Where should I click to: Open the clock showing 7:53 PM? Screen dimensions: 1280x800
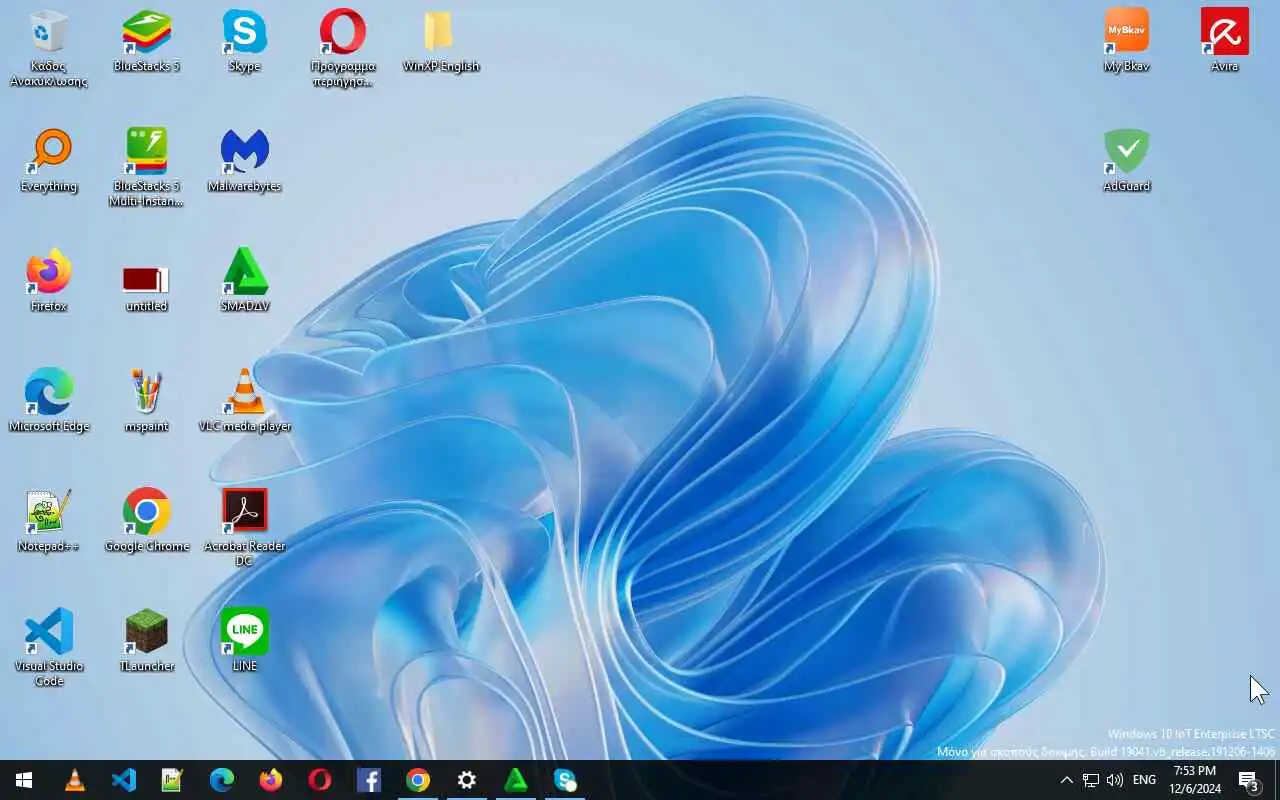pyautogui.click(x=1195, y=780)
